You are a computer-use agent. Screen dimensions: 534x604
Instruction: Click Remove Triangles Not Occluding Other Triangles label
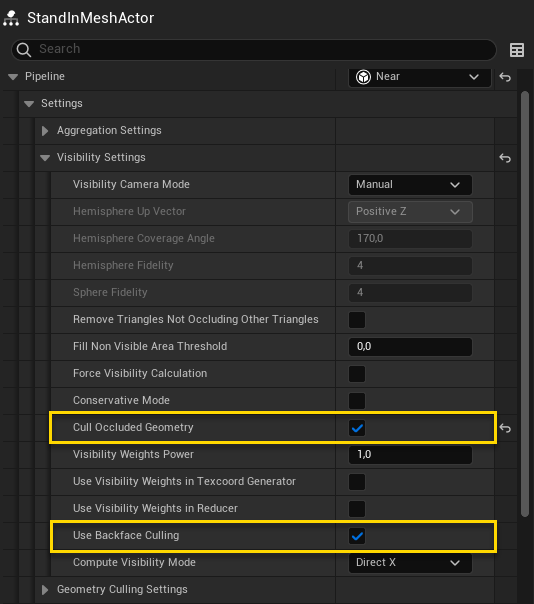(196, 319)
